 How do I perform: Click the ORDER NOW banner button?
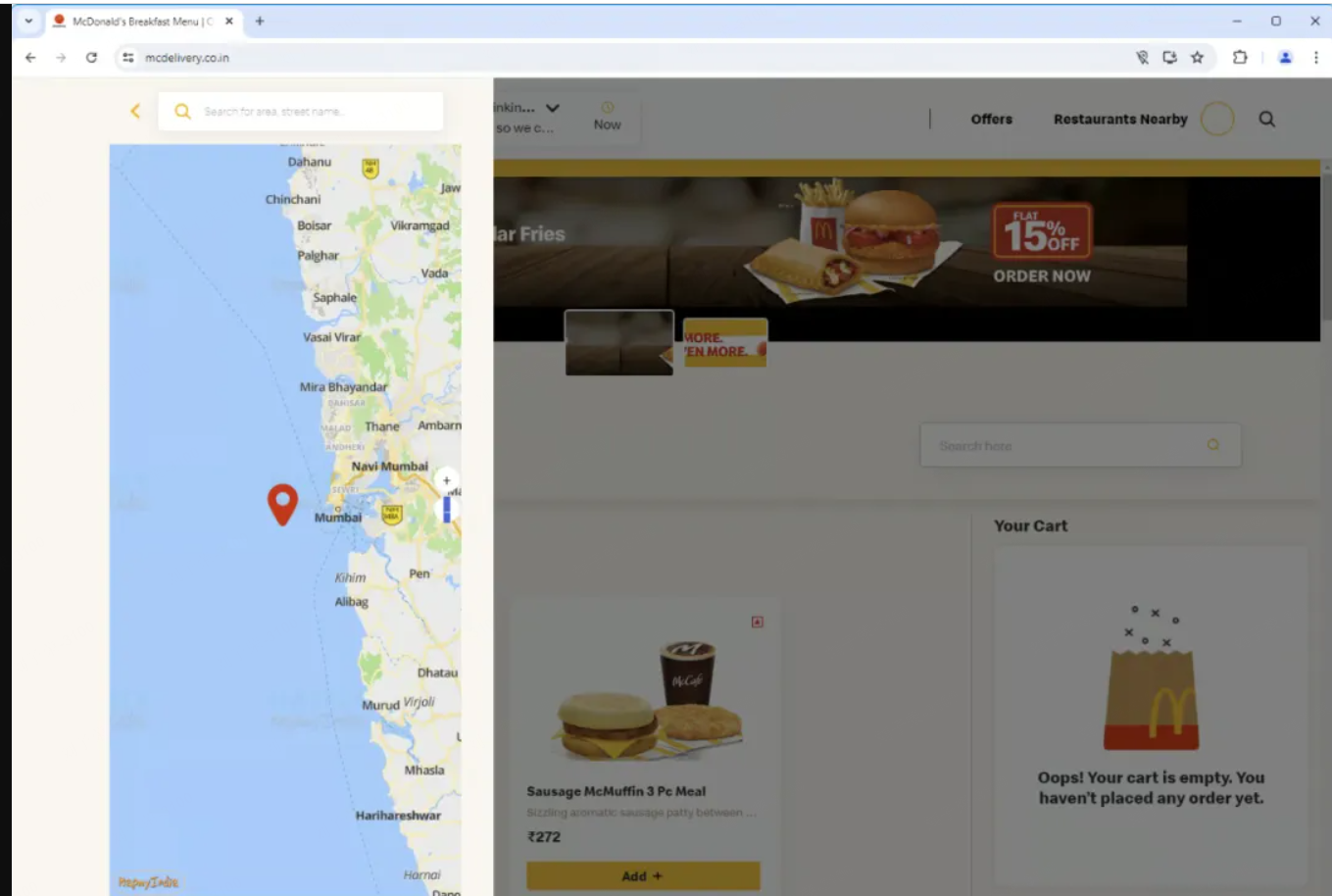coord(1042,276)
